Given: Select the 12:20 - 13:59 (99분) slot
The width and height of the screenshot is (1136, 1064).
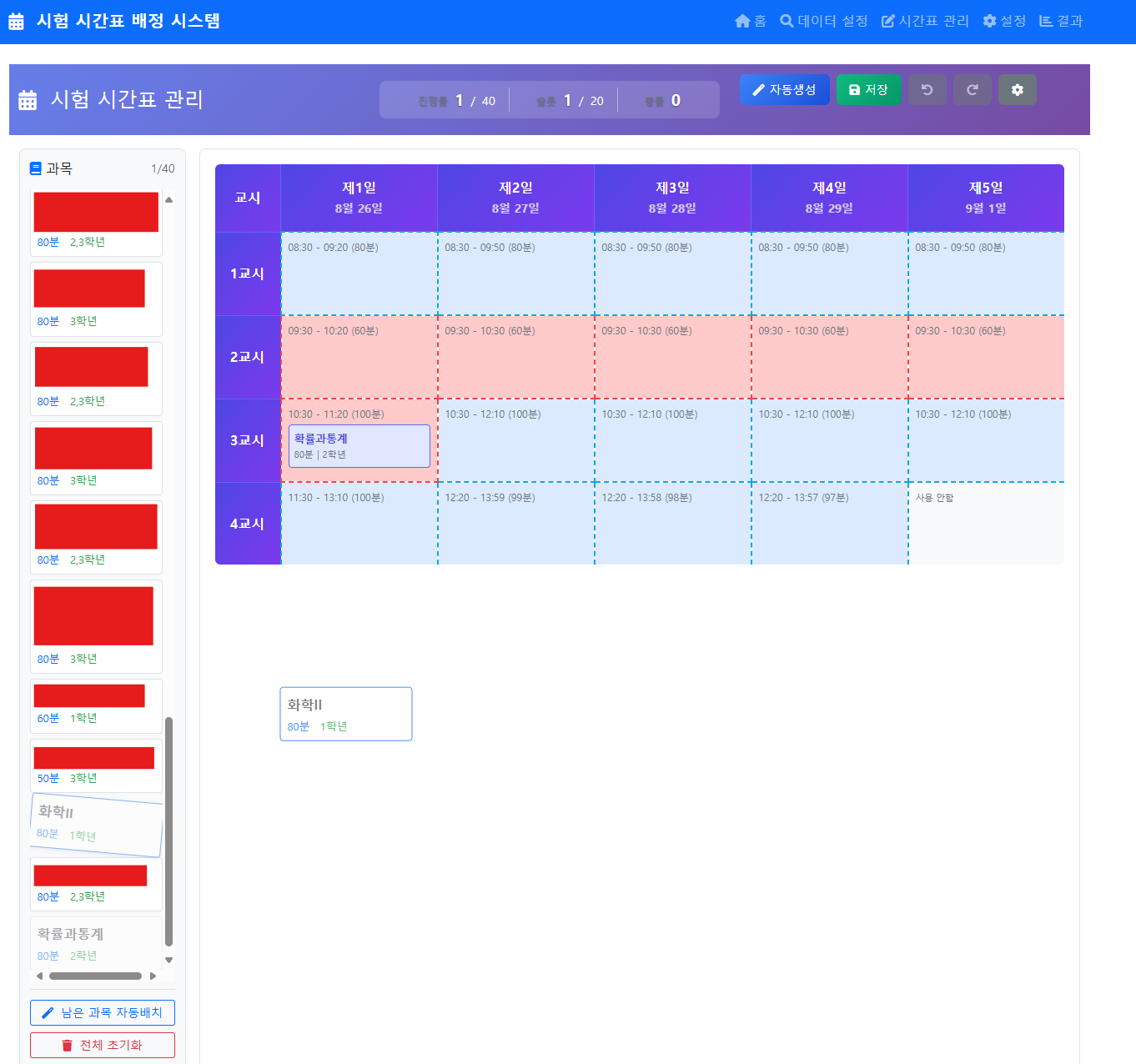Looking at the screenshot, I should [x=515, y=524].
